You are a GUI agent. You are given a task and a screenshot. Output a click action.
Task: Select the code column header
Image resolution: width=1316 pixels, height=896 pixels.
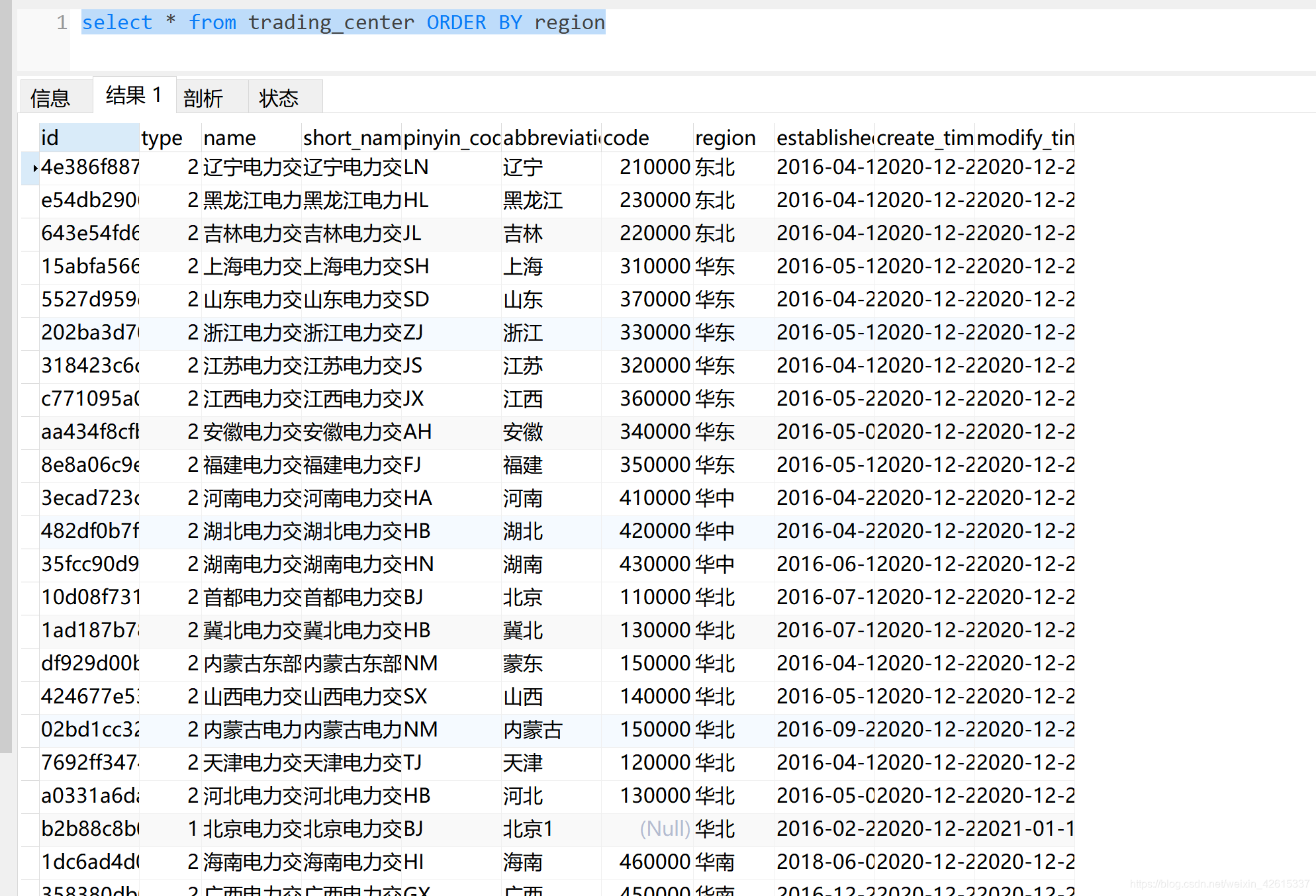[626, 138]
